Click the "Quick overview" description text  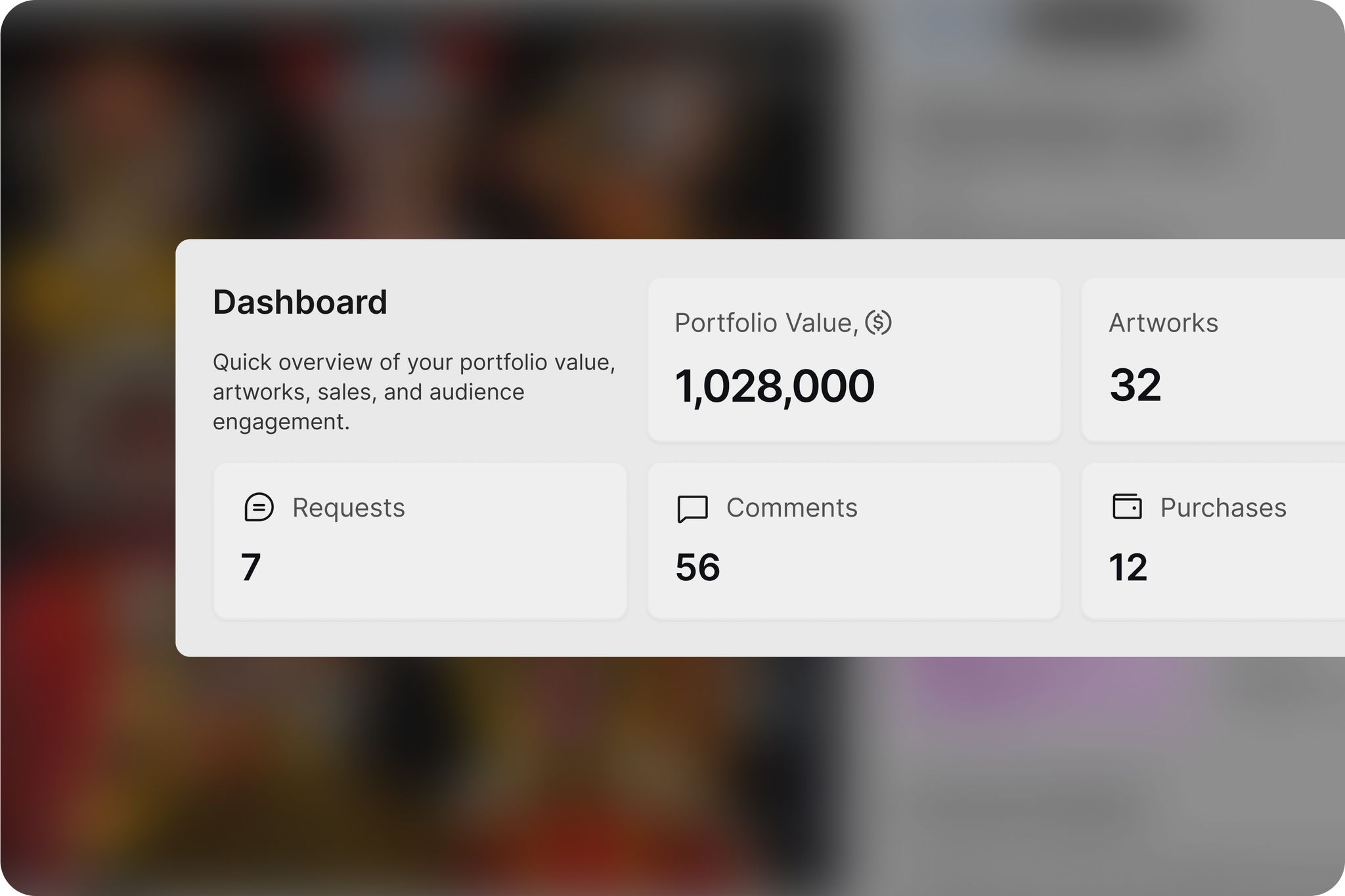tap(414, 392)
